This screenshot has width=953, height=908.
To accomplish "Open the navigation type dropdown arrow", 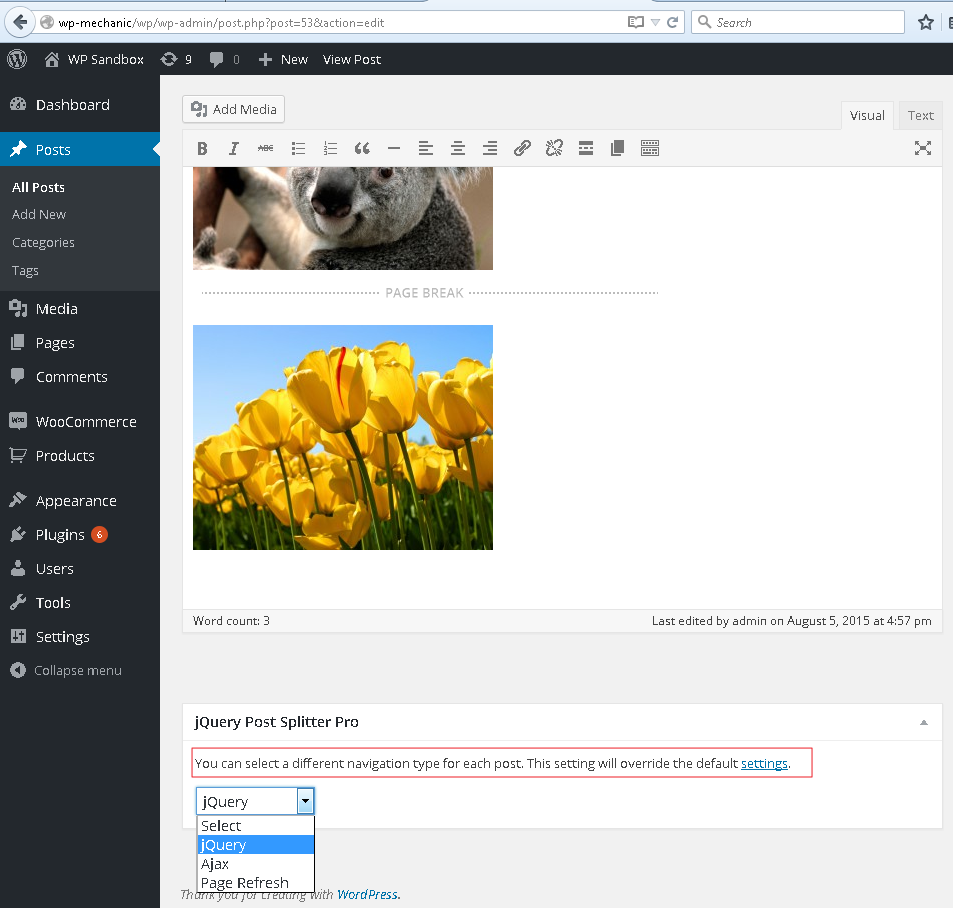I will (305, 801).
